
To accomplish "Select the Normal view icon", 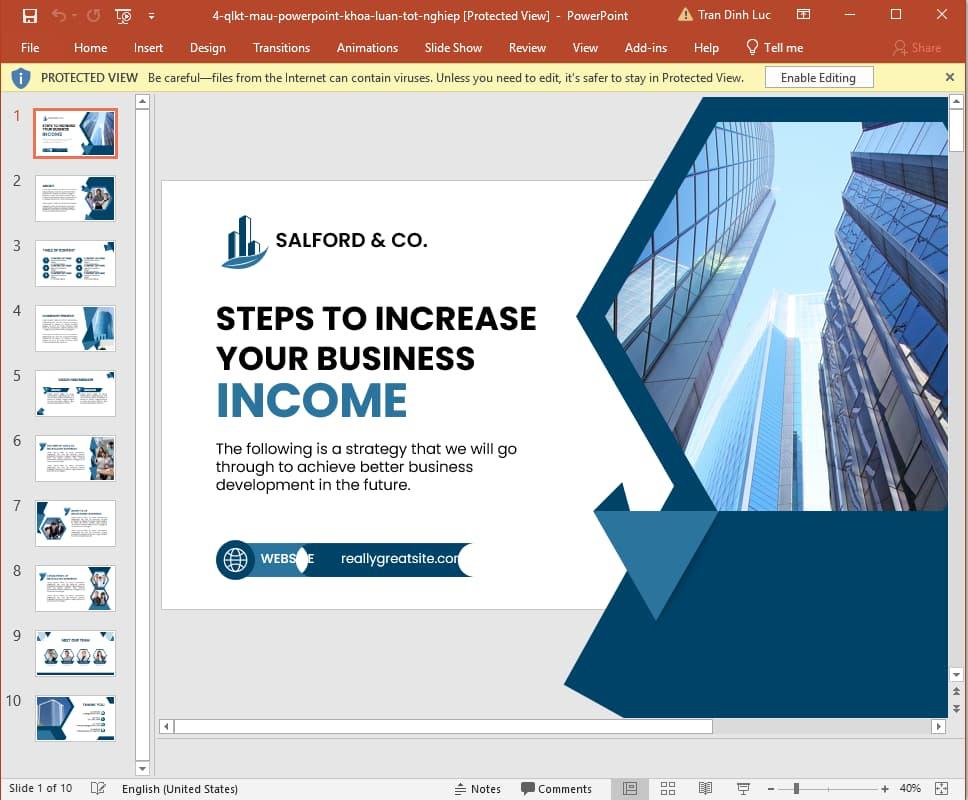I will (631, 788).
